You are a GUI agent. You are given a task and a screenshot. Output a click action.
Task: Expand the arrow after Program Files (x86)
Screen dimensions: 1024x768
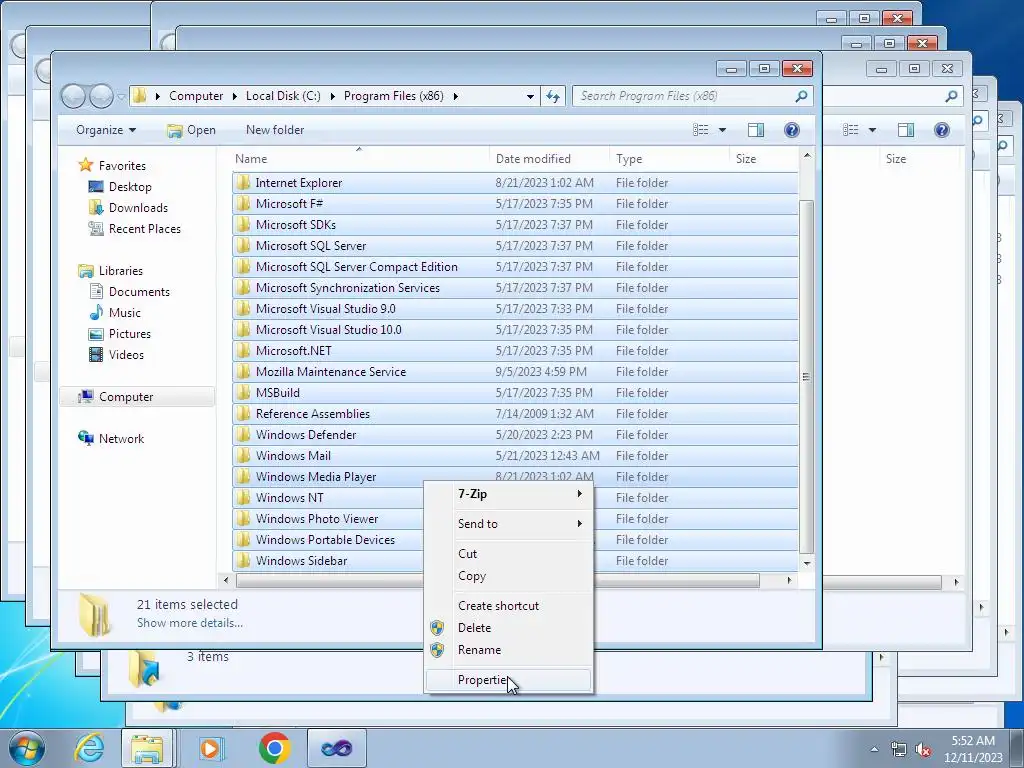(x=455, y=97)
